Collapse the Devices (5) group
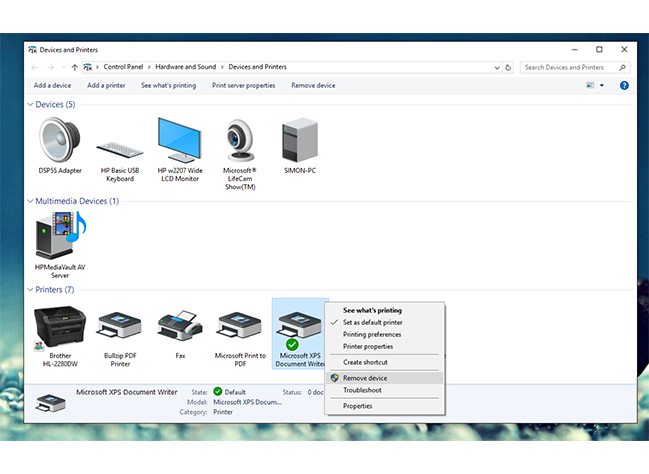Screen dimensions: 649x474 (30, 104)
